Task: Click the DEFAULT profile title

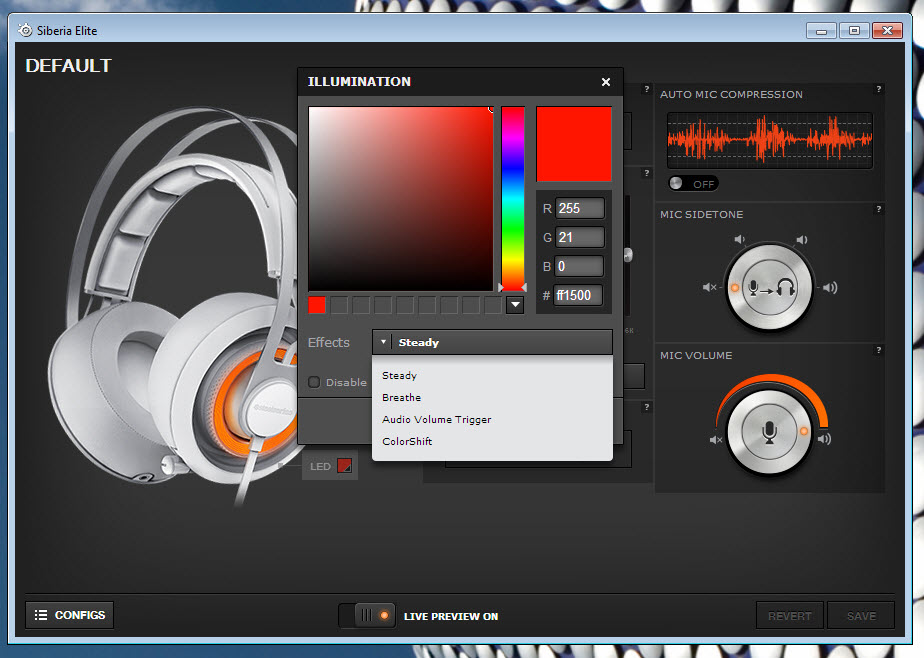Action: pos(68,65)
